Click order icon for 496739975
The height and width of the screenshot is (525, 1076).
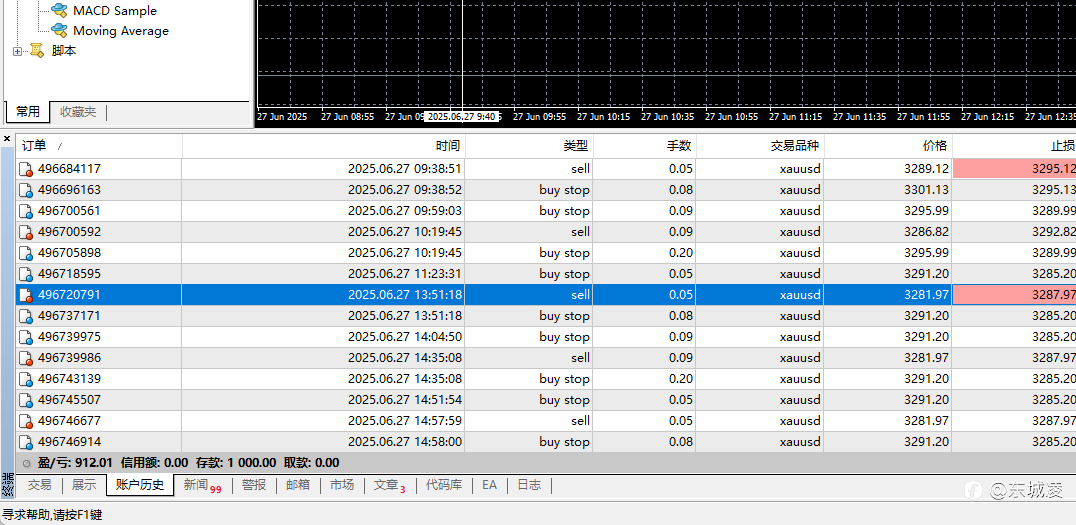26,337
